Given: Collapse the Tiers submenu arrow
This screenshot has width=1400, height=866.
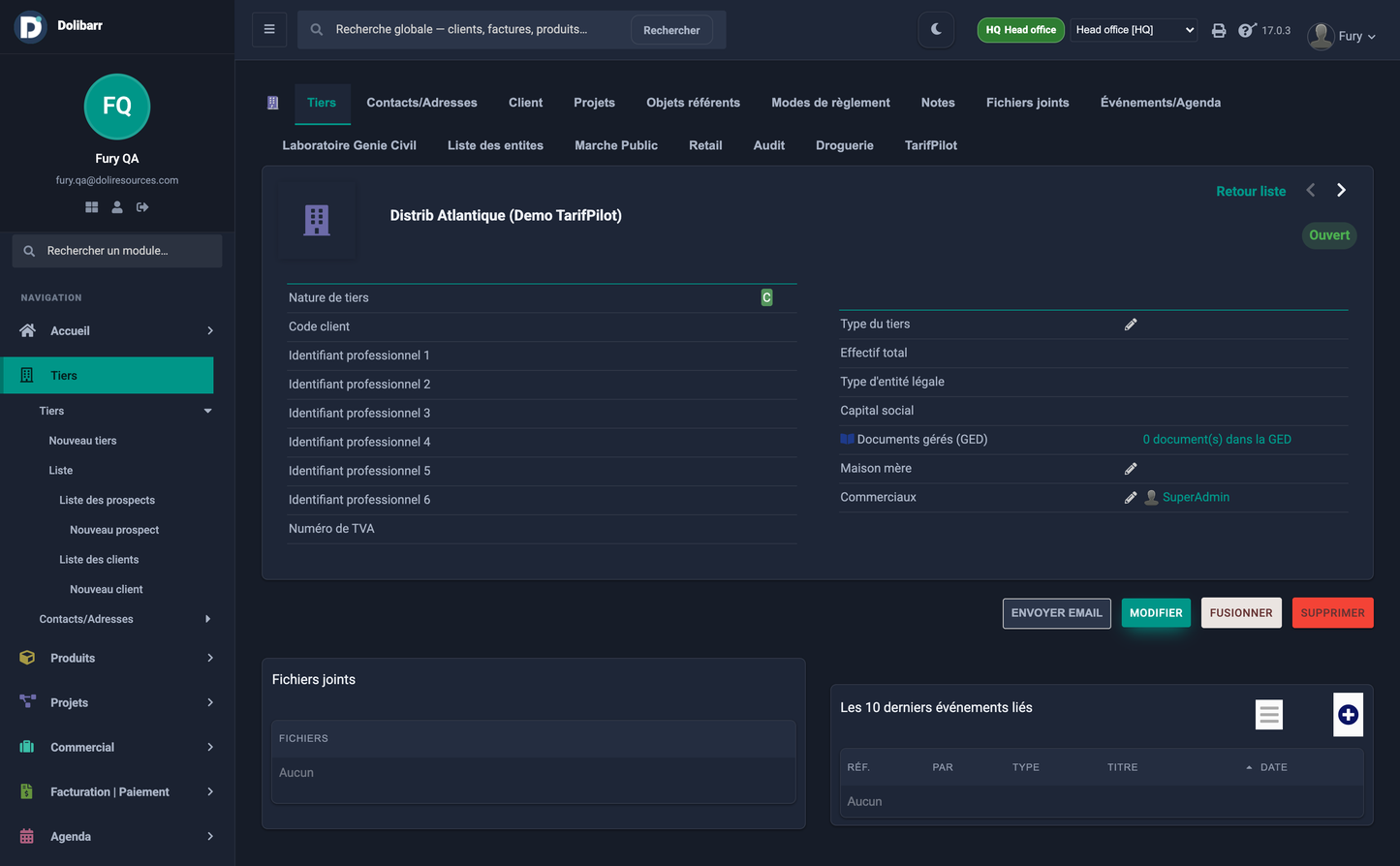Looking at the screenshot, I should tap(207, 411).
